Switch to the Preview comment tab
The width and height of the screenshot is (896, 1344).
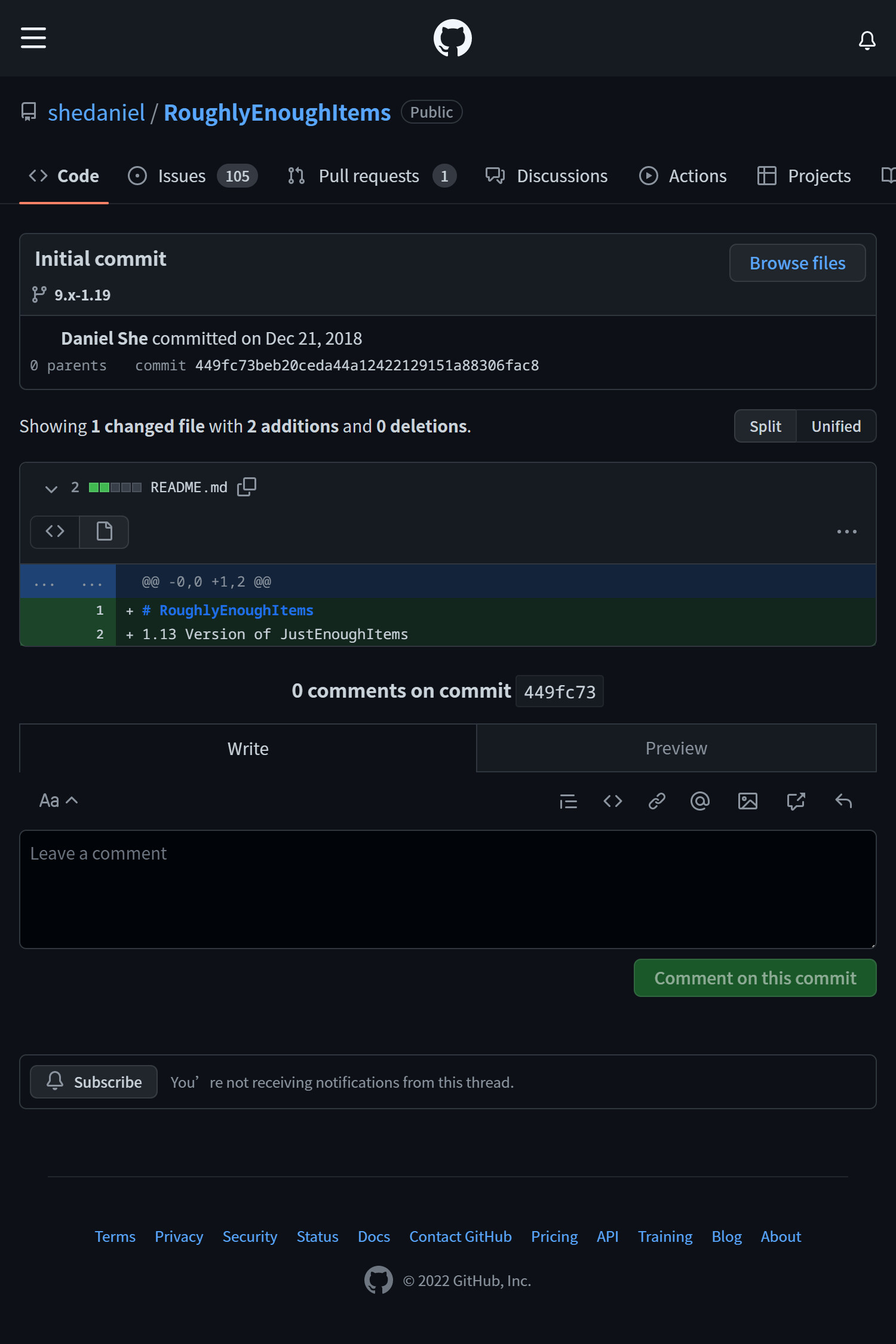pos(676,748)
